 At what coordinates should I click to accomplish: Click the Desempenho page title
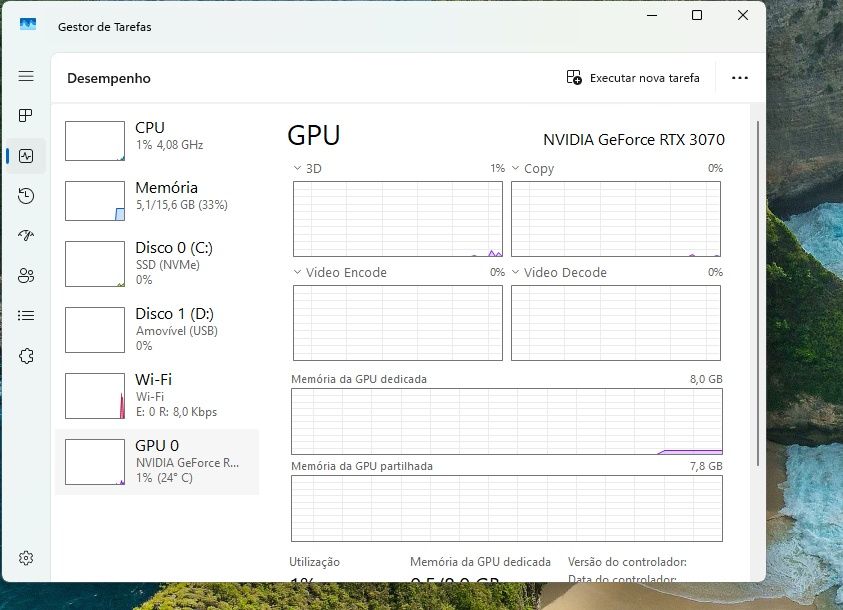[x=109, y=78]
